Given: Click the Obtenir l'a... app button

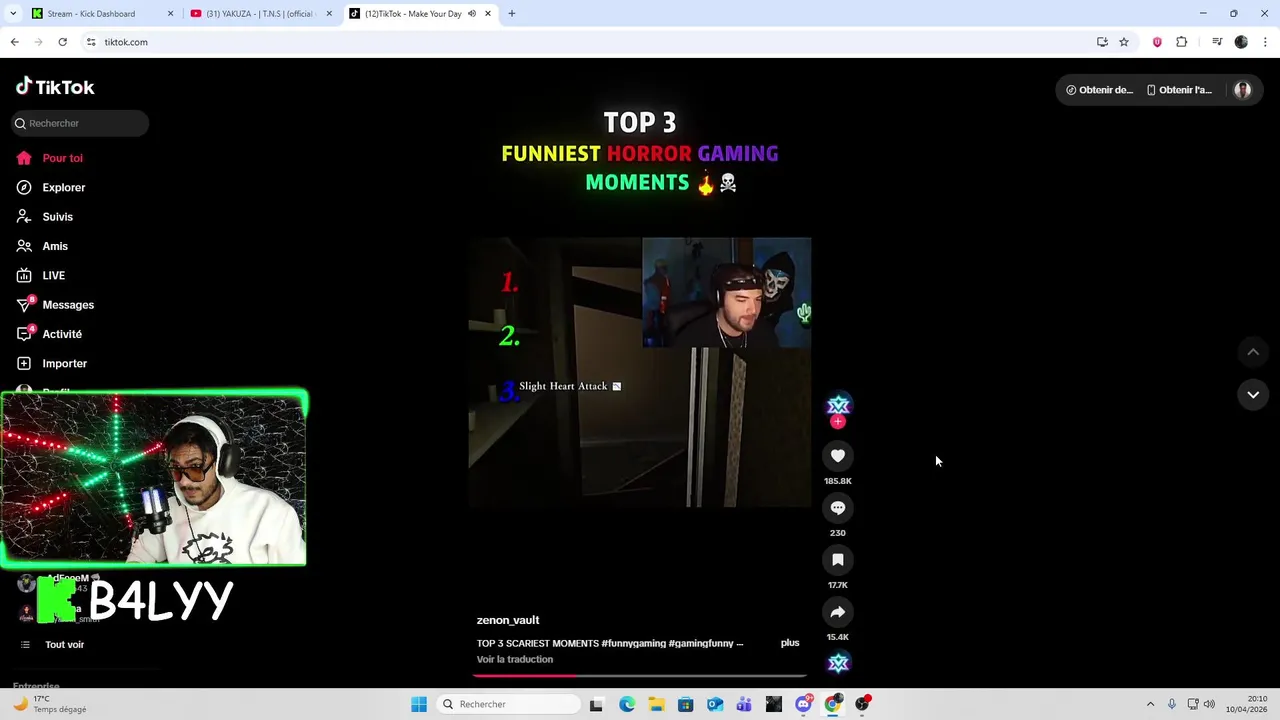Looking at the screenshot, I should [x=1179, y=90].
